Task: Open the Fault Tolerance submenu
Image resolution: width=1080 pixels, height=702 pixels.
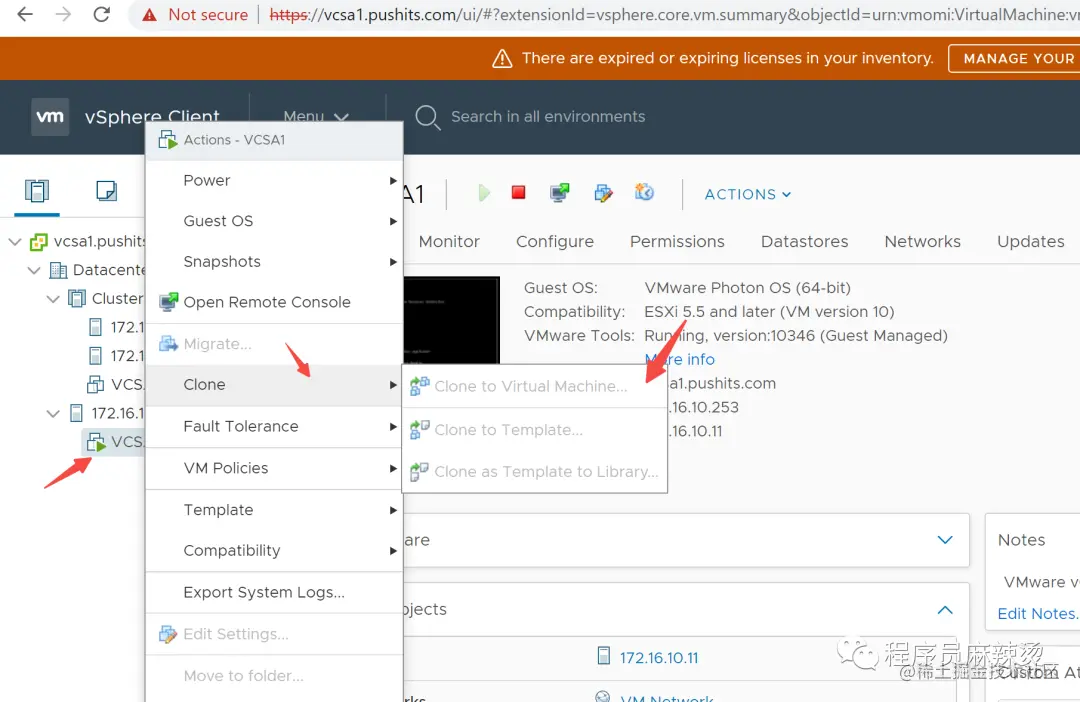Action: point(274,426)
